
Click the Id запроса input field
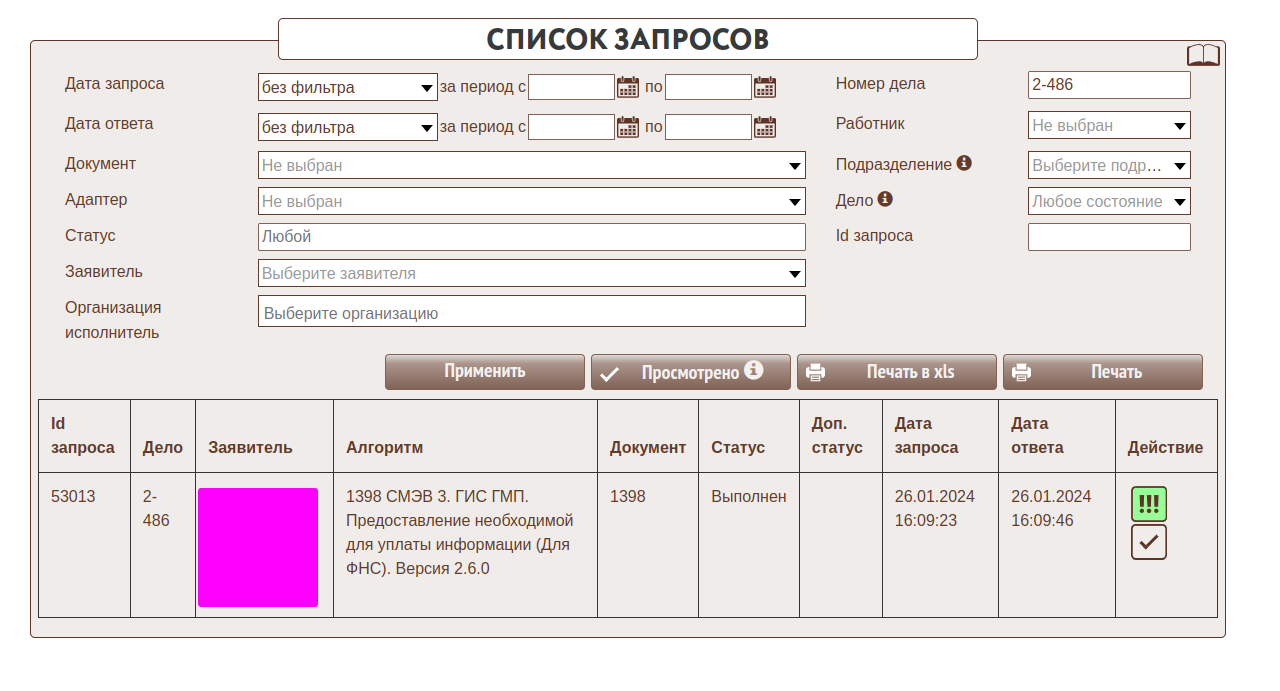pos(1109,237)
